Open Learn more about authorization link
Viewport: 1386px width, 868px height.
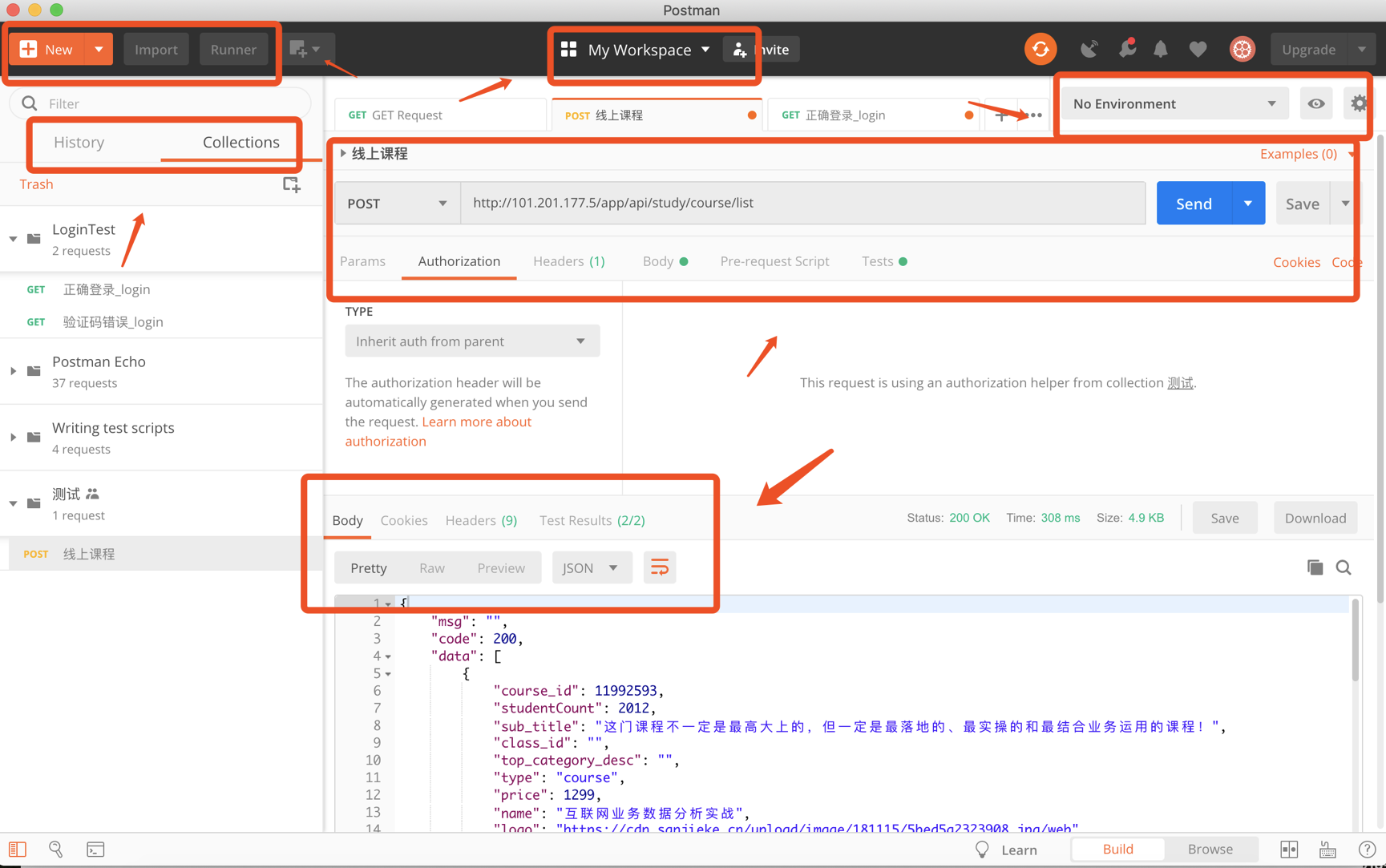coord(438,431)
